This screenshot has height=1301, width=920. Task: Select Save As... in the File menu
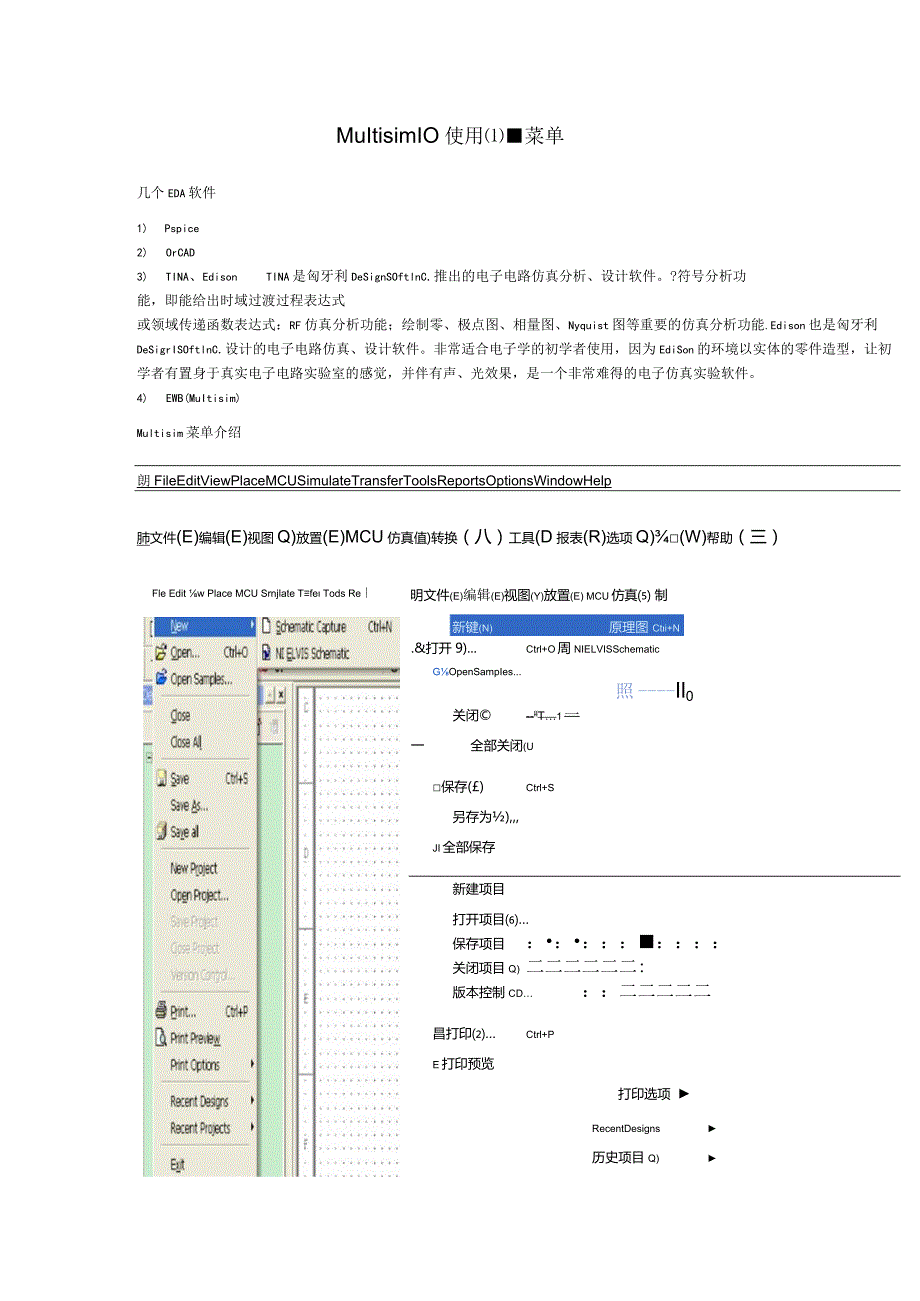point(189,806)
